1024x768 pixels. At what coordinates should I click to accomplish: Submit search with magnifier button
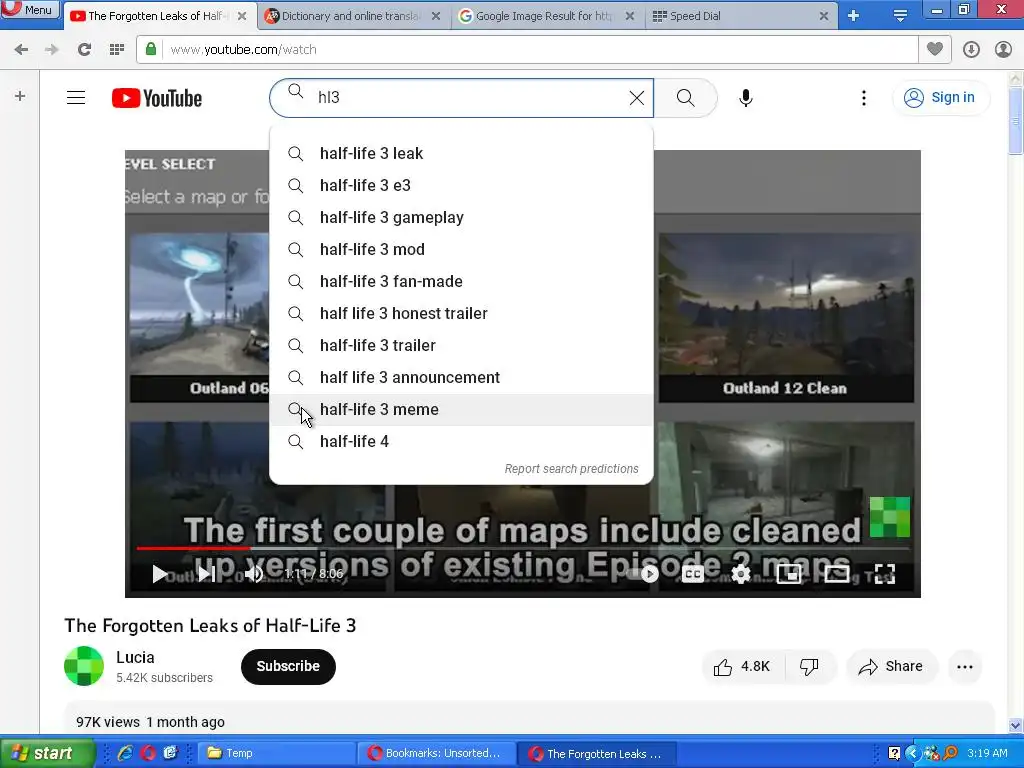(x=685, y=98)
